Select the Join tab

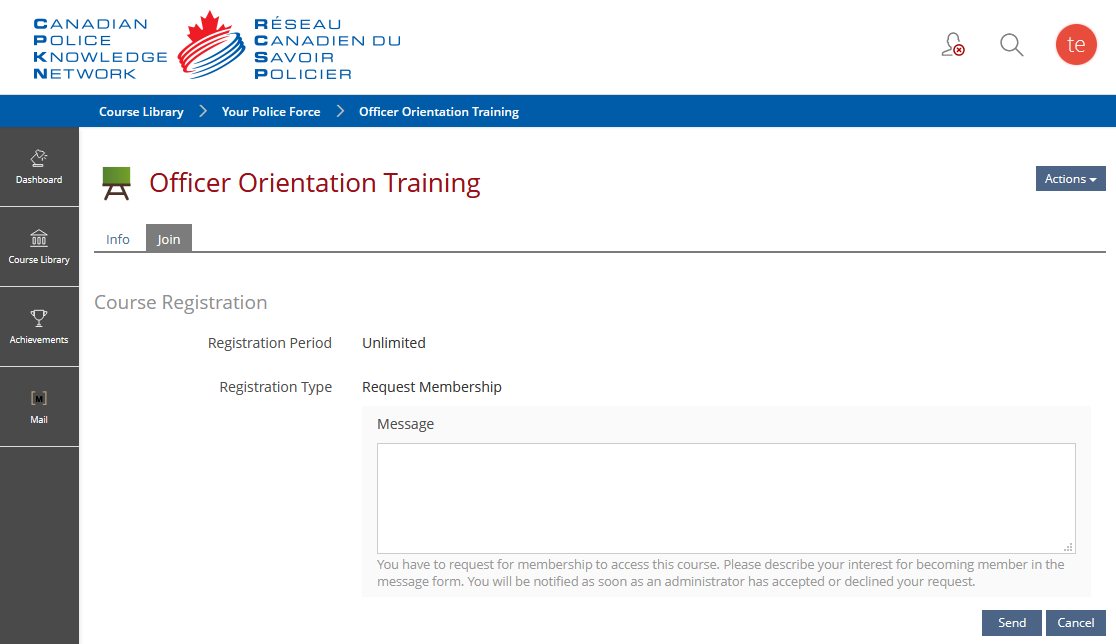pos(169,238)
